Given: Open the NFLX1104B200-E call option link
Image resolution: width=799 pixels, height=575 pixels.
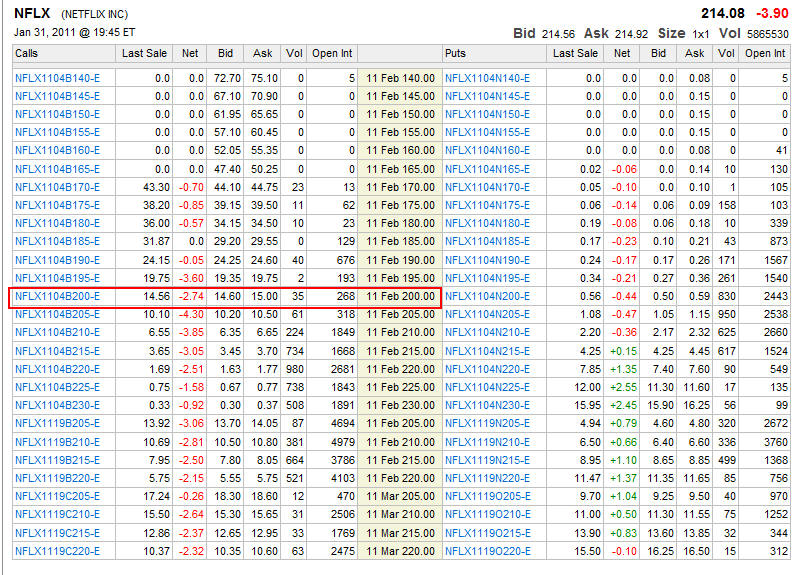Looking at the screenshot, I should (x=58, y=296).
